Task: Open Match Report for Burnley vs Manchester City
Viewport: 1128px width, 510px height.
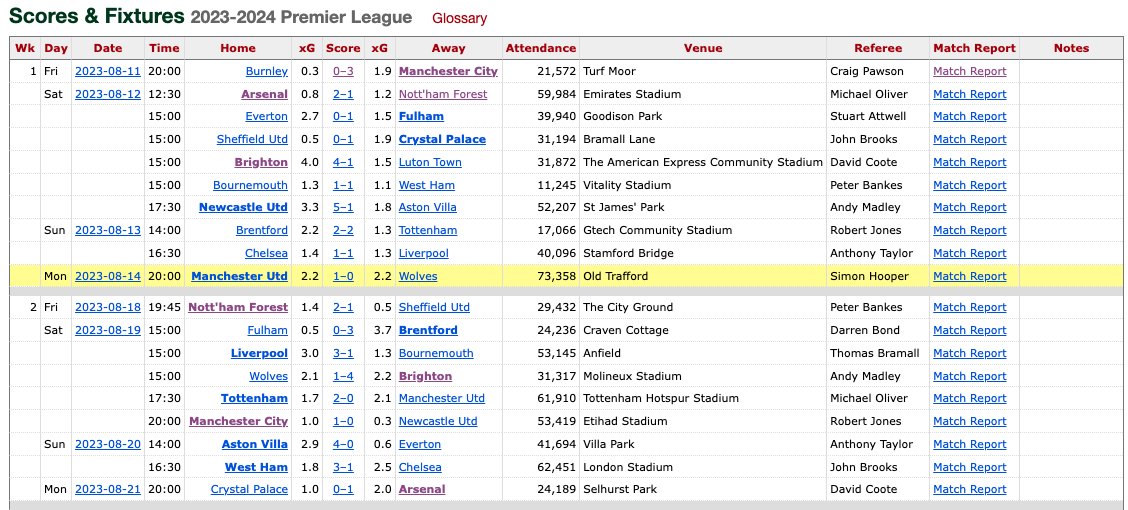Action: 969,71
